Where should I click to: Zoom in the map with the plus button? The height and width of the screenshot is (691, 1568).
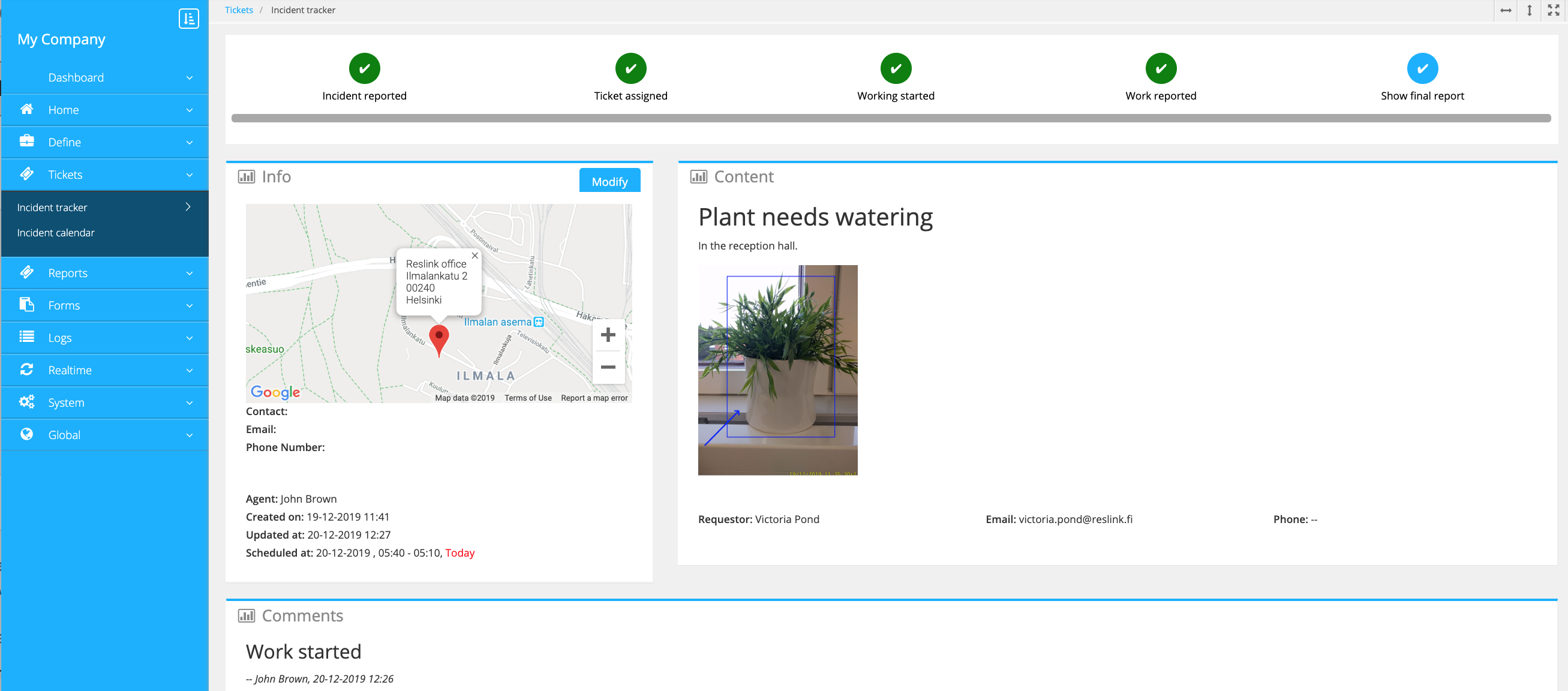tap(608, 335)
